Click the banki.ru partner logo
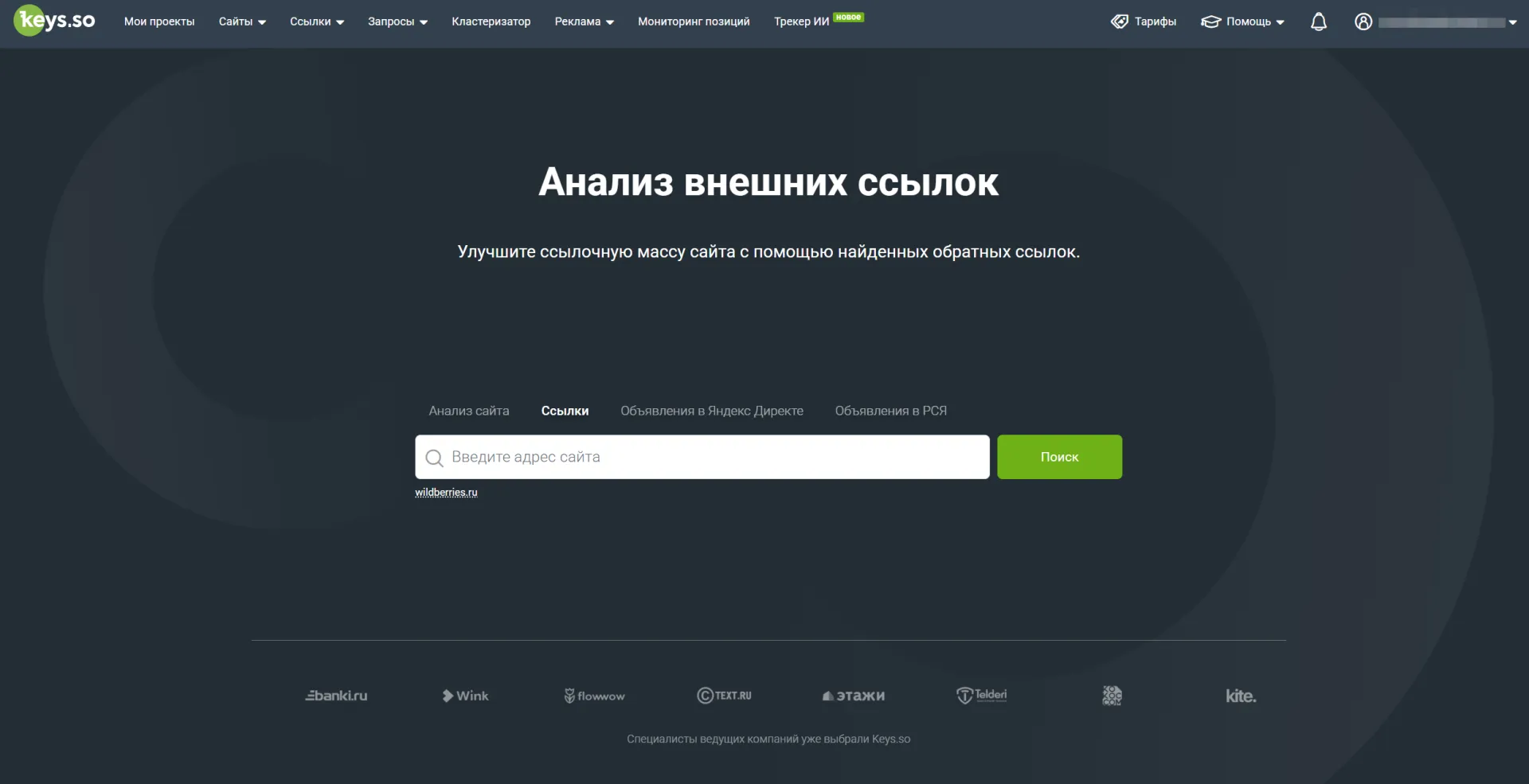1529x784 pixels. click(336, 696)
